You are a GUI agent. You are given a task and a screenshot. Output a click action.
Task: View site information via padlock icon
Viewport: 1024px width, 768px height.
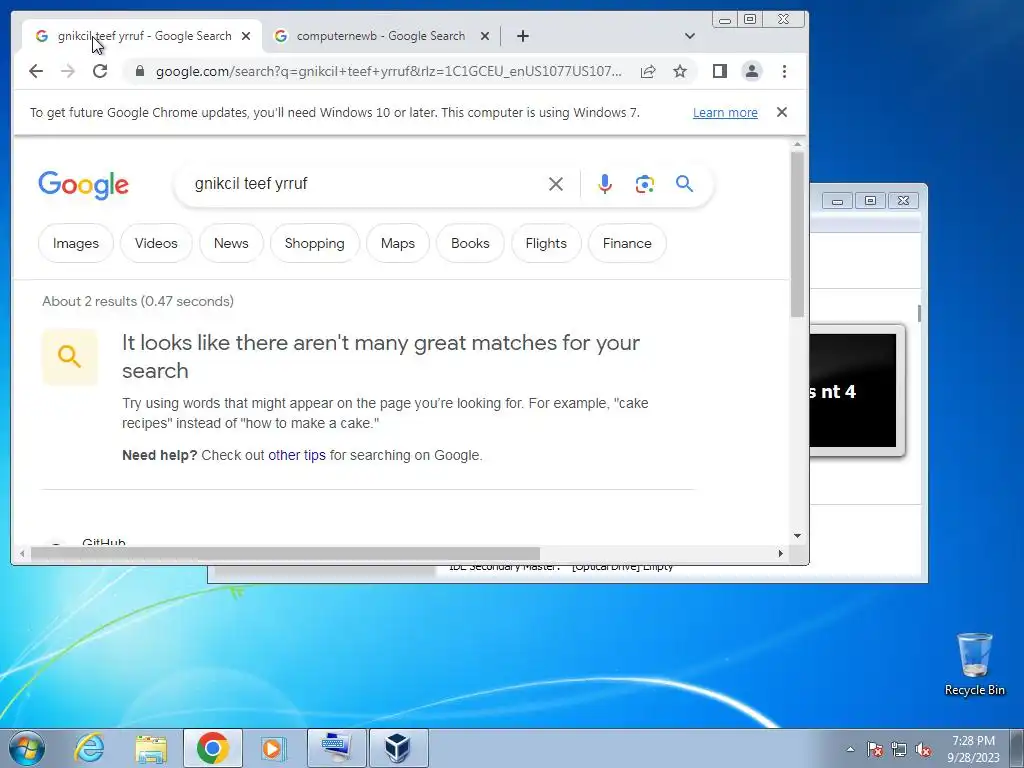point(140,71)
